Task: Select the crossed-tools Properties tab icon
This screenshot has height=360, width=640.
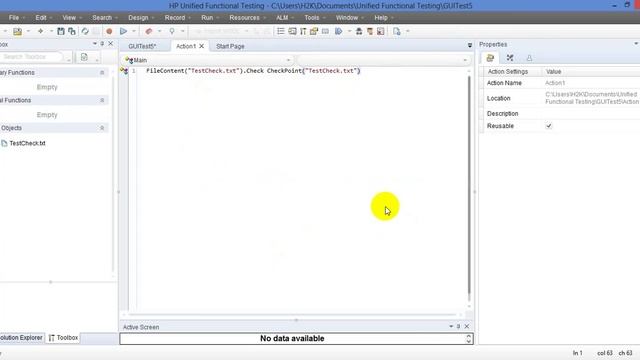Action: 510,58
